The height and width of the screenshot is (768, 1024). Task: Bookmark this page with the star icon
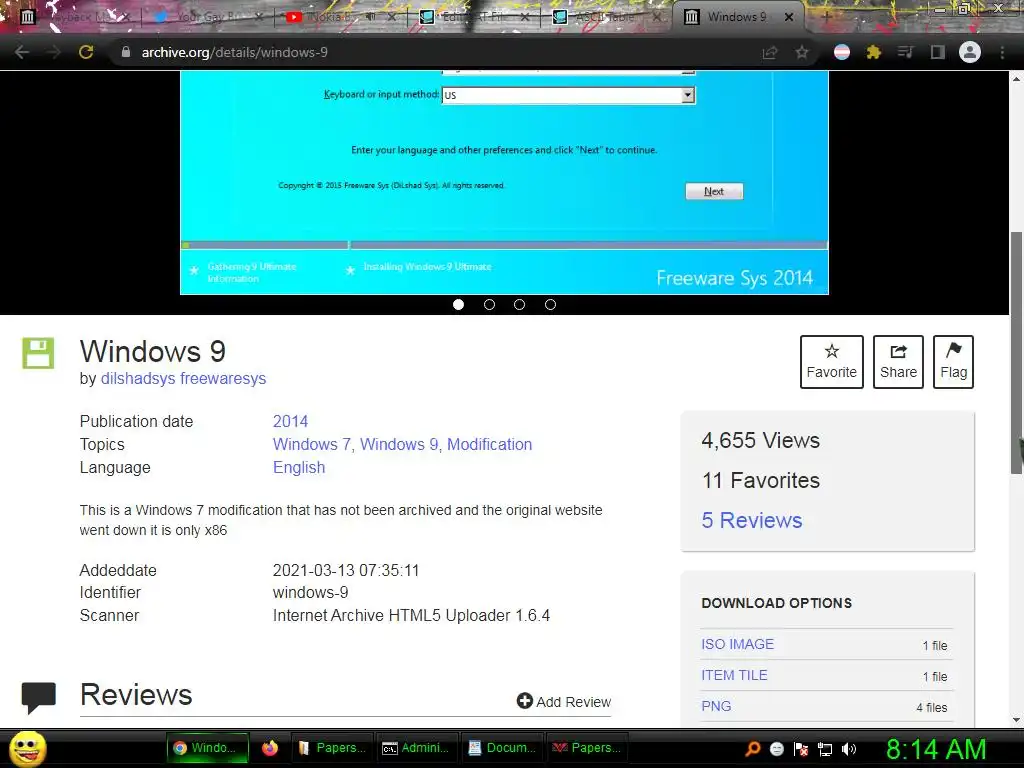coord(802,52)
